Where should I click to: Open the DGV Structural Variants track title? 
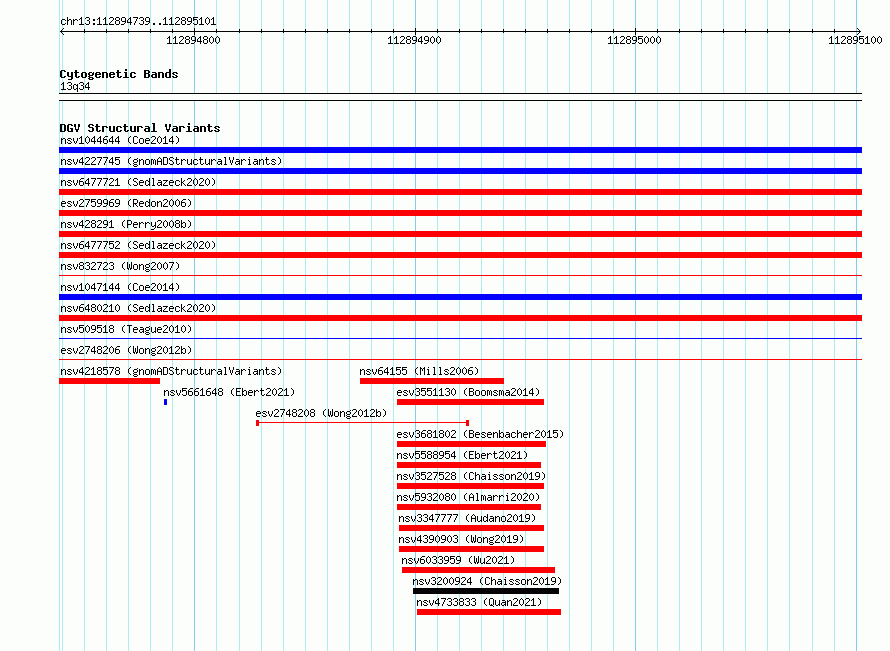tap(140, 128)
